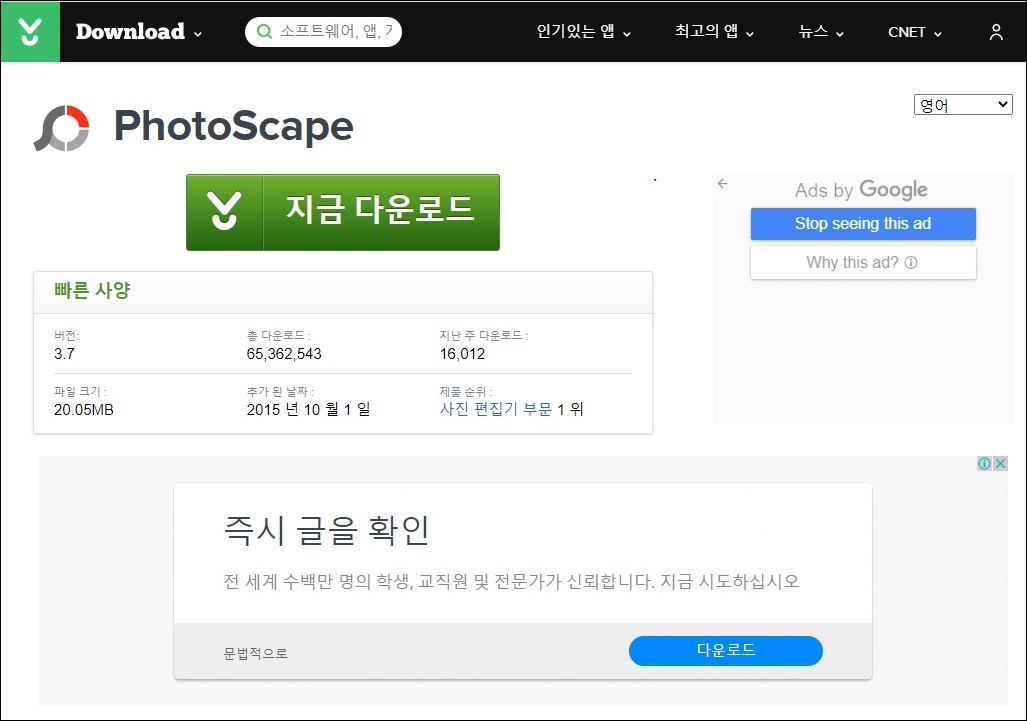Click the 빠른 사양 heading
The width and height of the screenshot is (1027, 721).
click(92, 290)
